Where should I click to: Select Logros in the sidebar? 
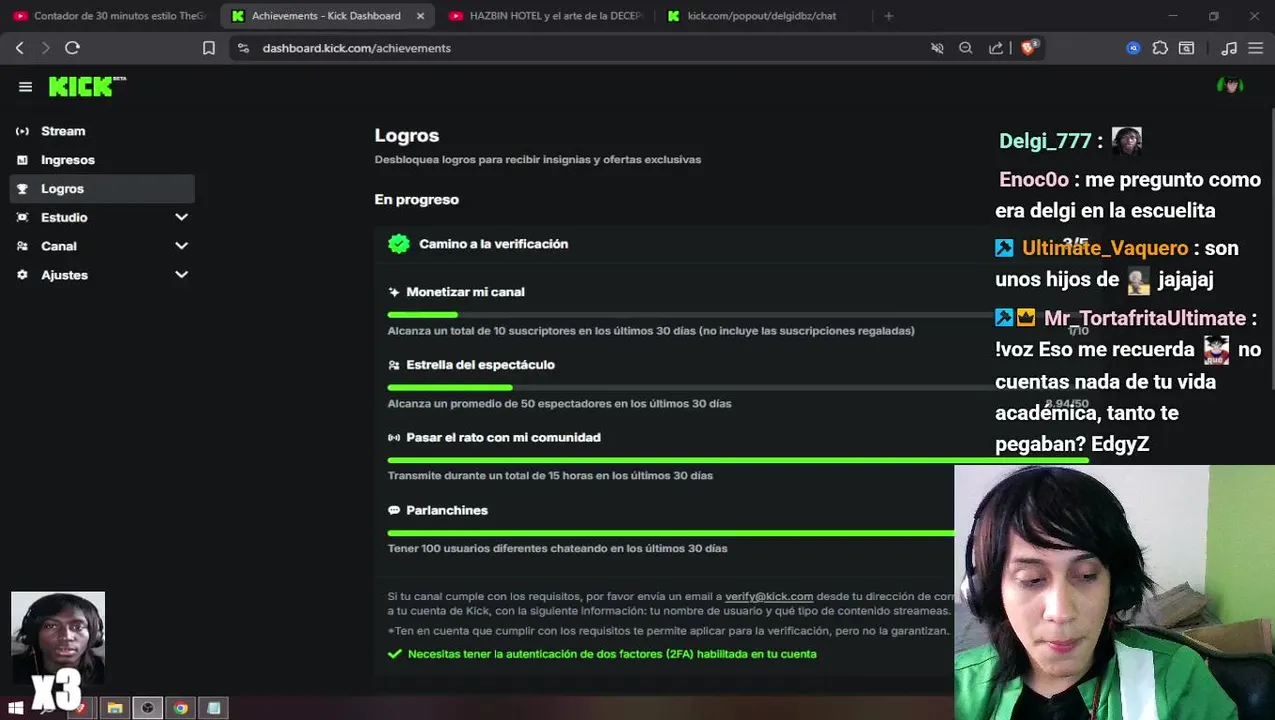pos(101,188)
